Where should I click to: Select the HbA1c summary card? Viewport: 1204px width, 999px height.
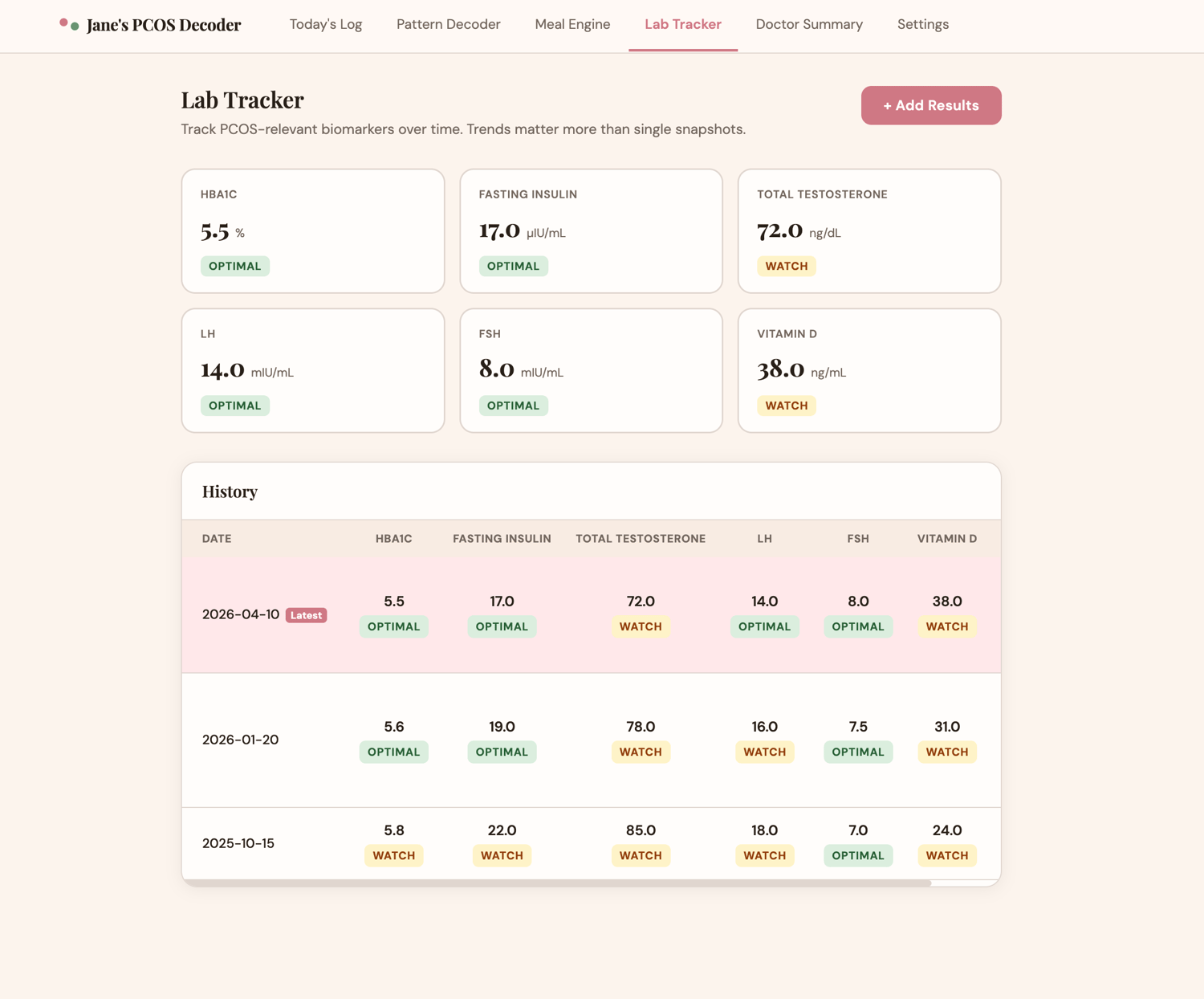tap(313, 231)
